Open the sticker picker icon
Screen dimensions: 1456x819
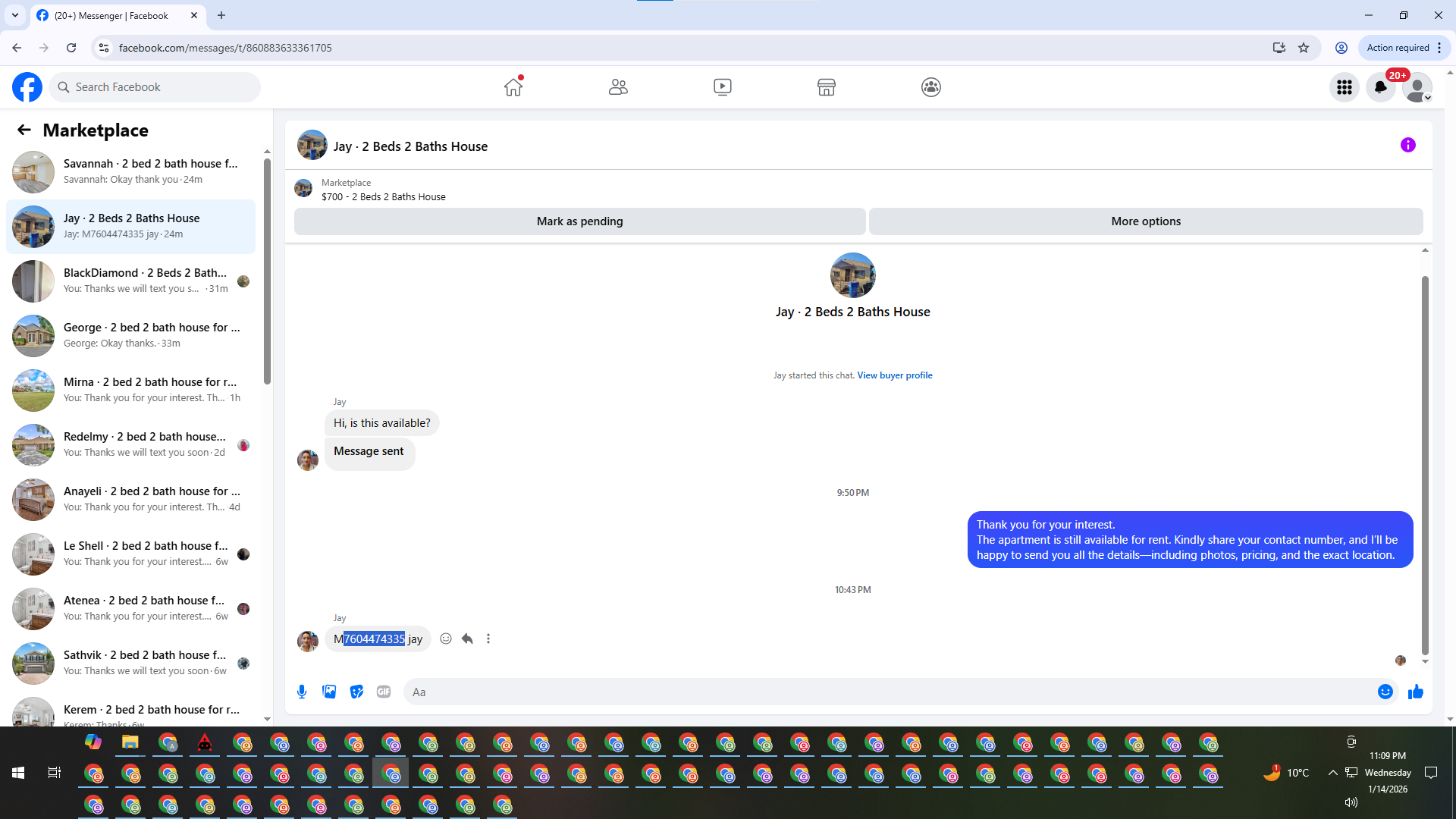pos(356,692)
